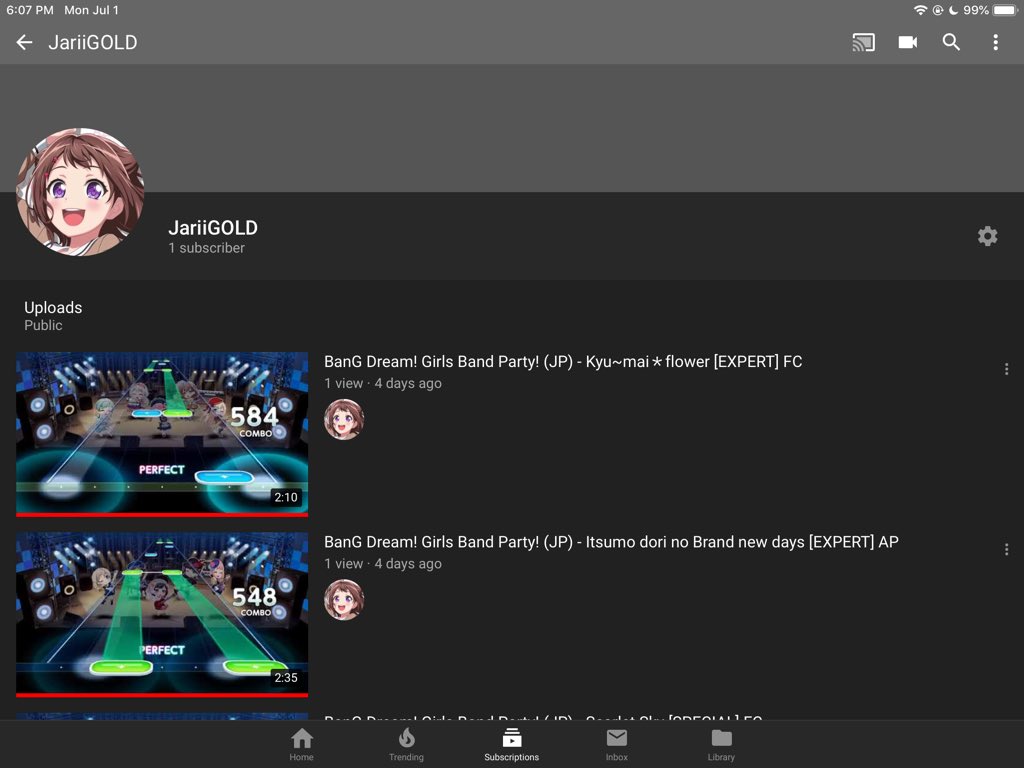
Task: Tap the back arrow beside JariiGOLD
Action: [x=24, y=42]
